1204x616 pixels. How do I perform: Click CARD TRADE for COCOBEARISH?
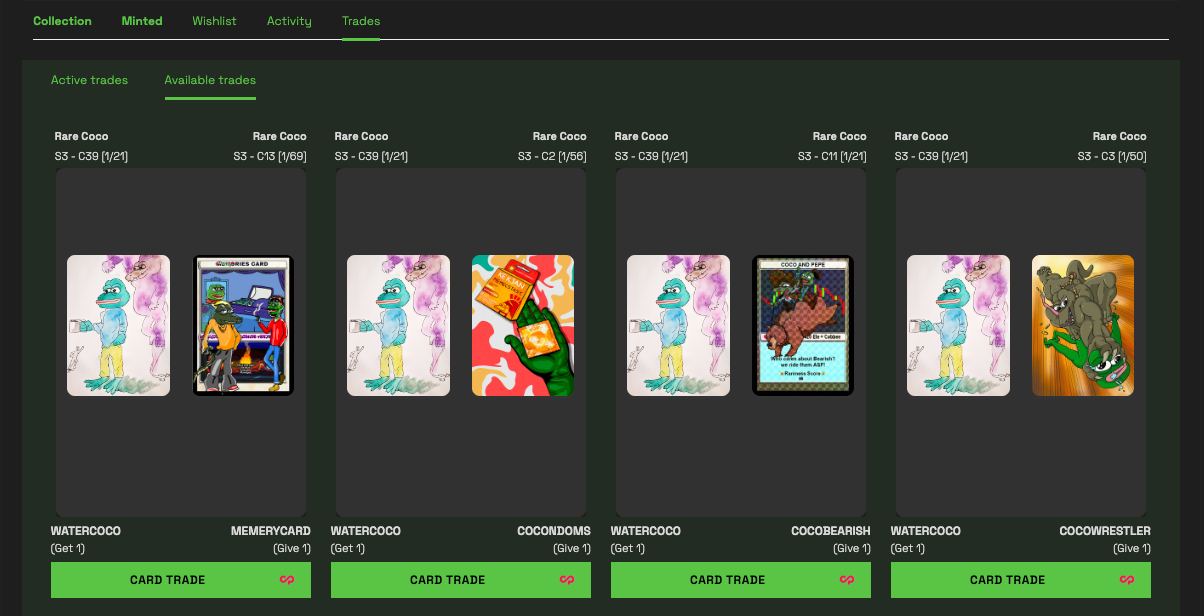coord(741,580)
